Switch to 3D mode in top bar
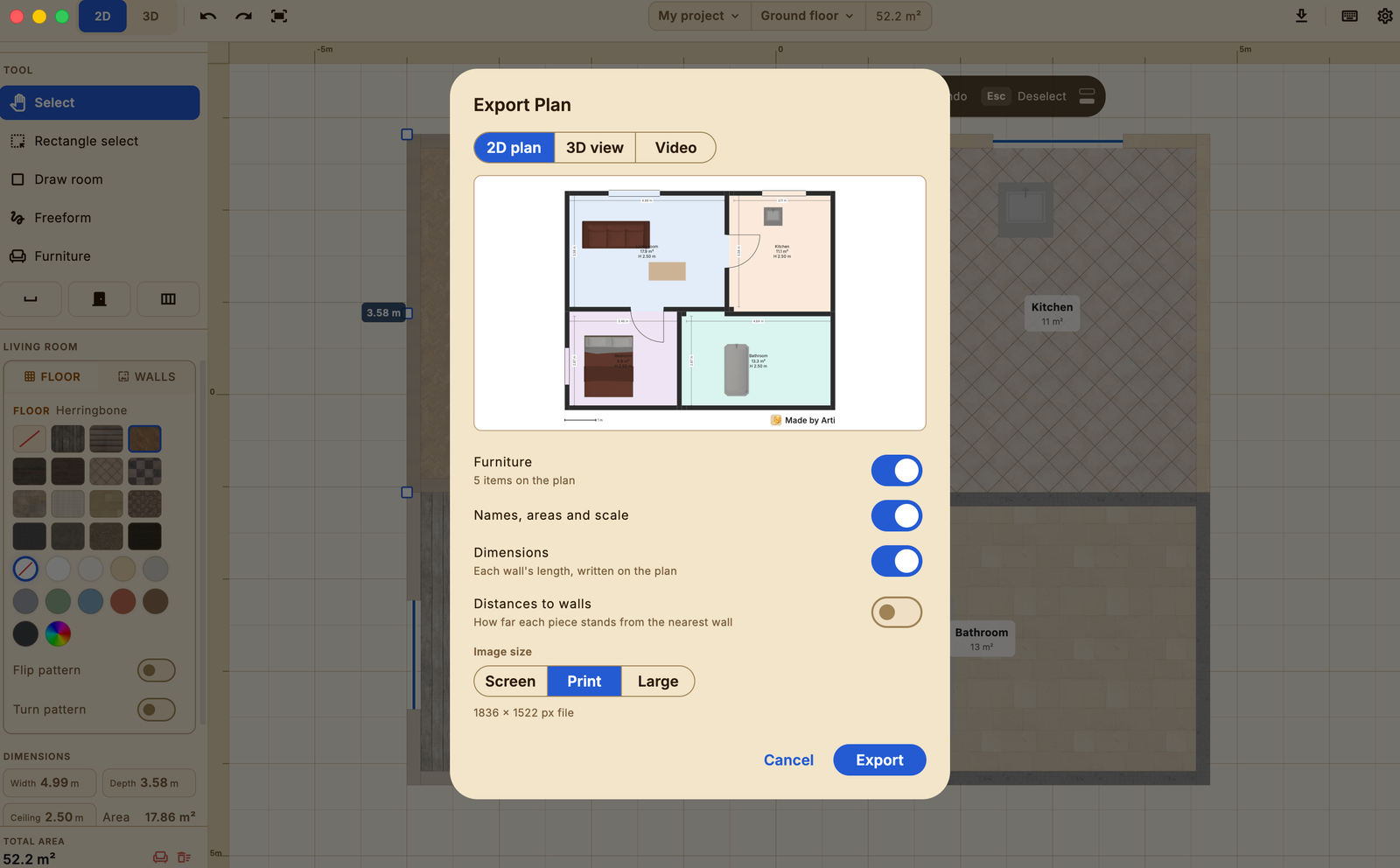Viewport: 1400px width, 868px height. click(150, 17)
